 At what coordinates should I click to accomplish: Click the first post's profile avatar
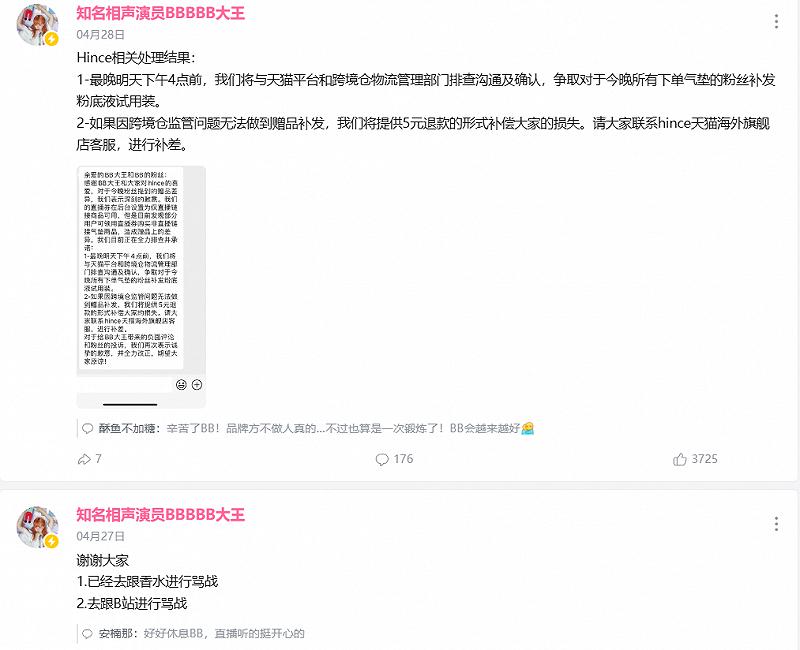37,25
